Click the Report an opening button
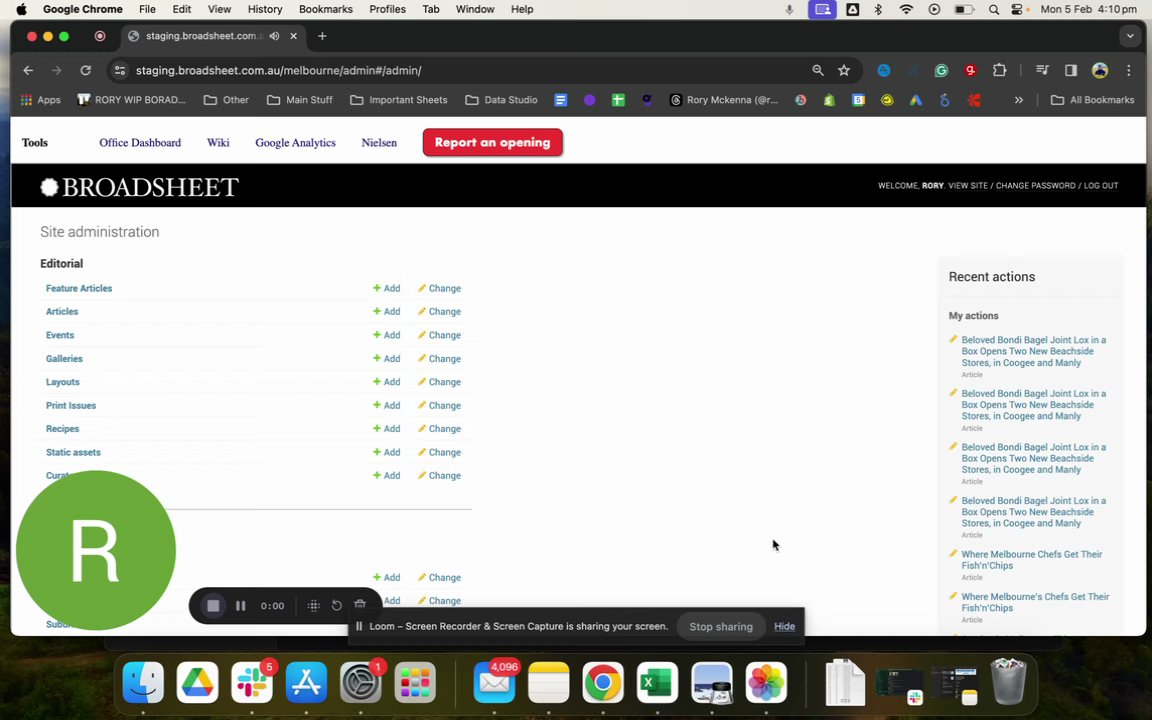The width and height of the screenshot is (1152, 720). 492,143
